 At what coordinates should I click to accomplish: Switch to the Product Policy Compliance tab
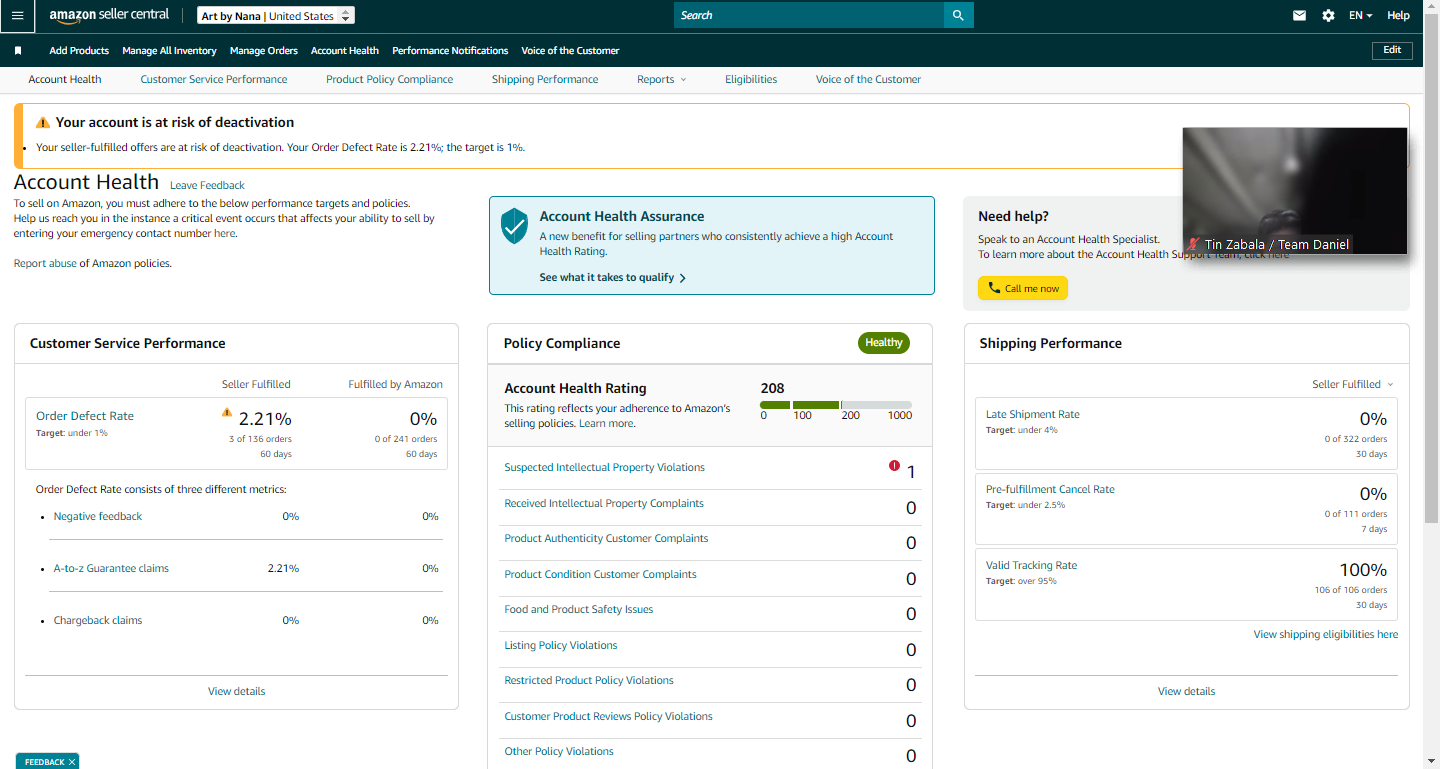(x=389, y=79)
